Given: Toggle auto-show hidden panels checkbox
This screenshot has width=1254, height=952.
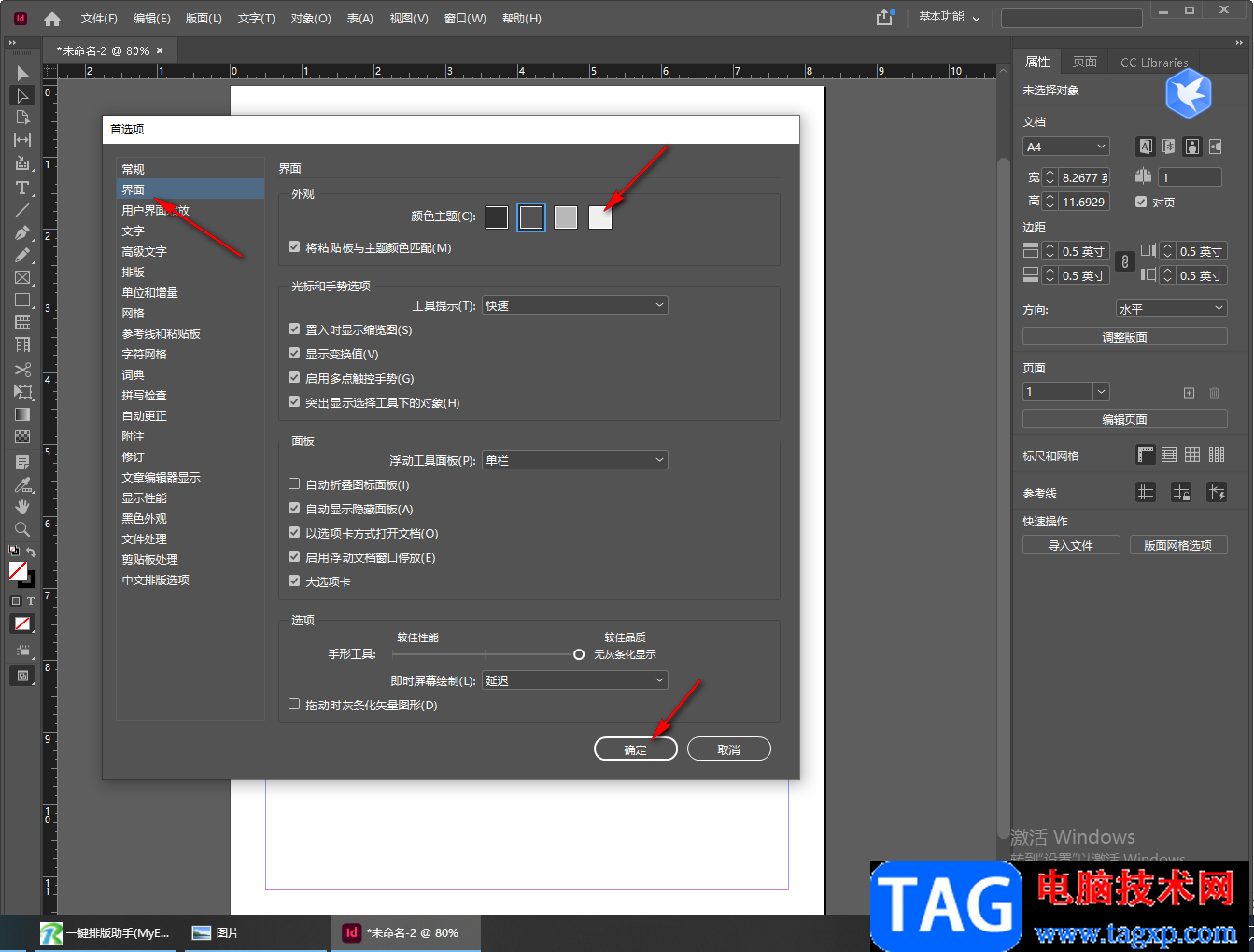Looking at the screenshot, I should pyautogui.click(x=294, y=509).
